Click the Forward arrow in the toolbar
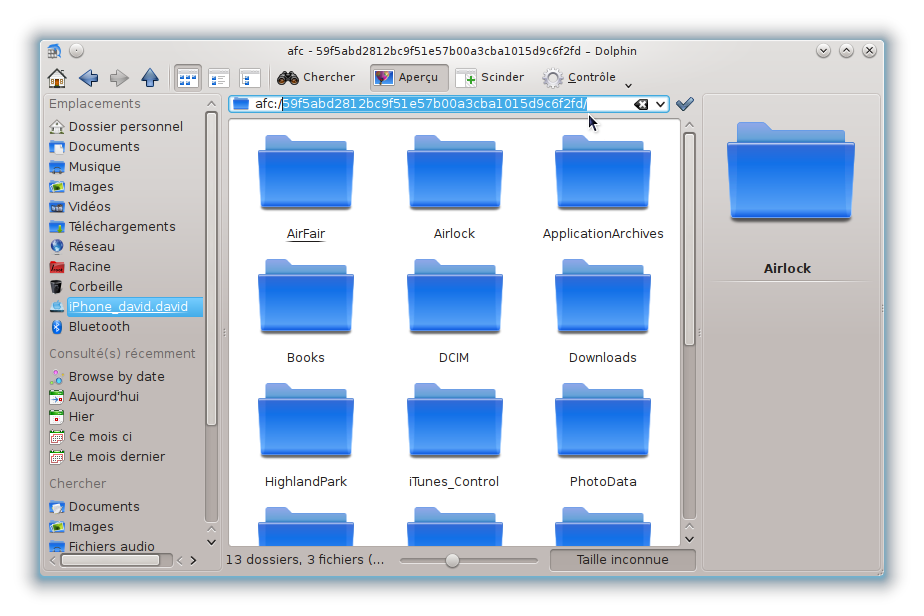The image size is (924, 616). [119, 77]
